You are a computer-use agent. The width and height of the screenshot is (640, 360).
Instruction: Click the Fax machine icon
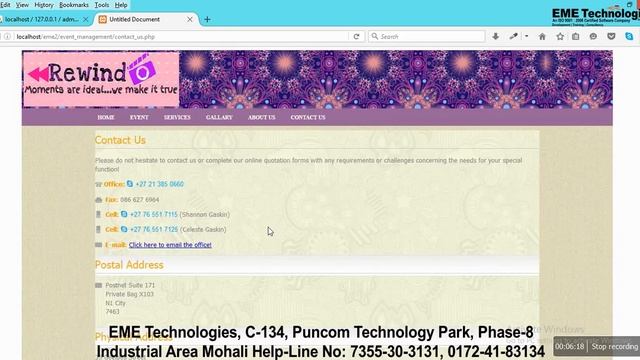[x=98, y=200]
